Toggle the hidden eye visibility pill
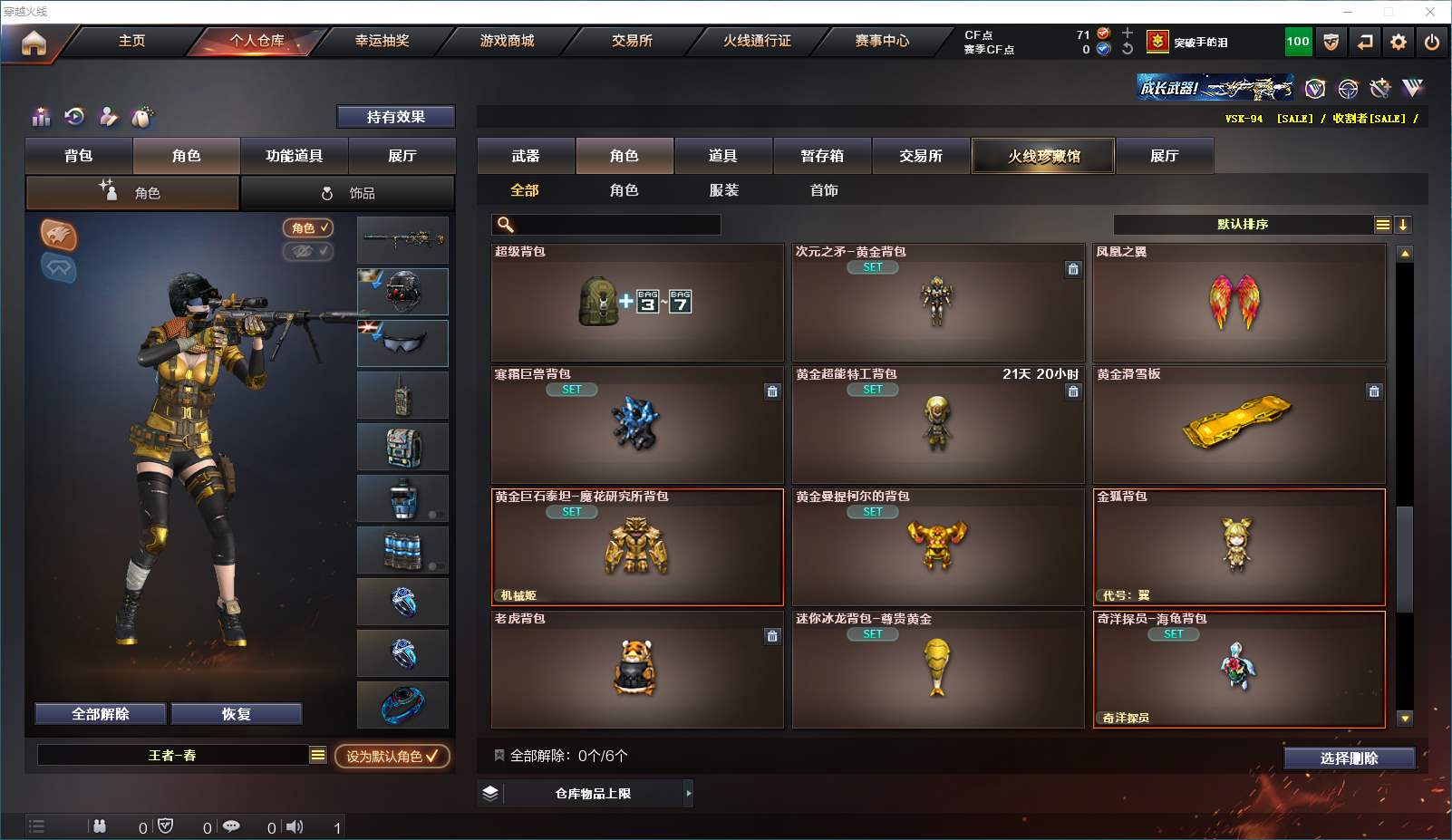 coord(308,251)
